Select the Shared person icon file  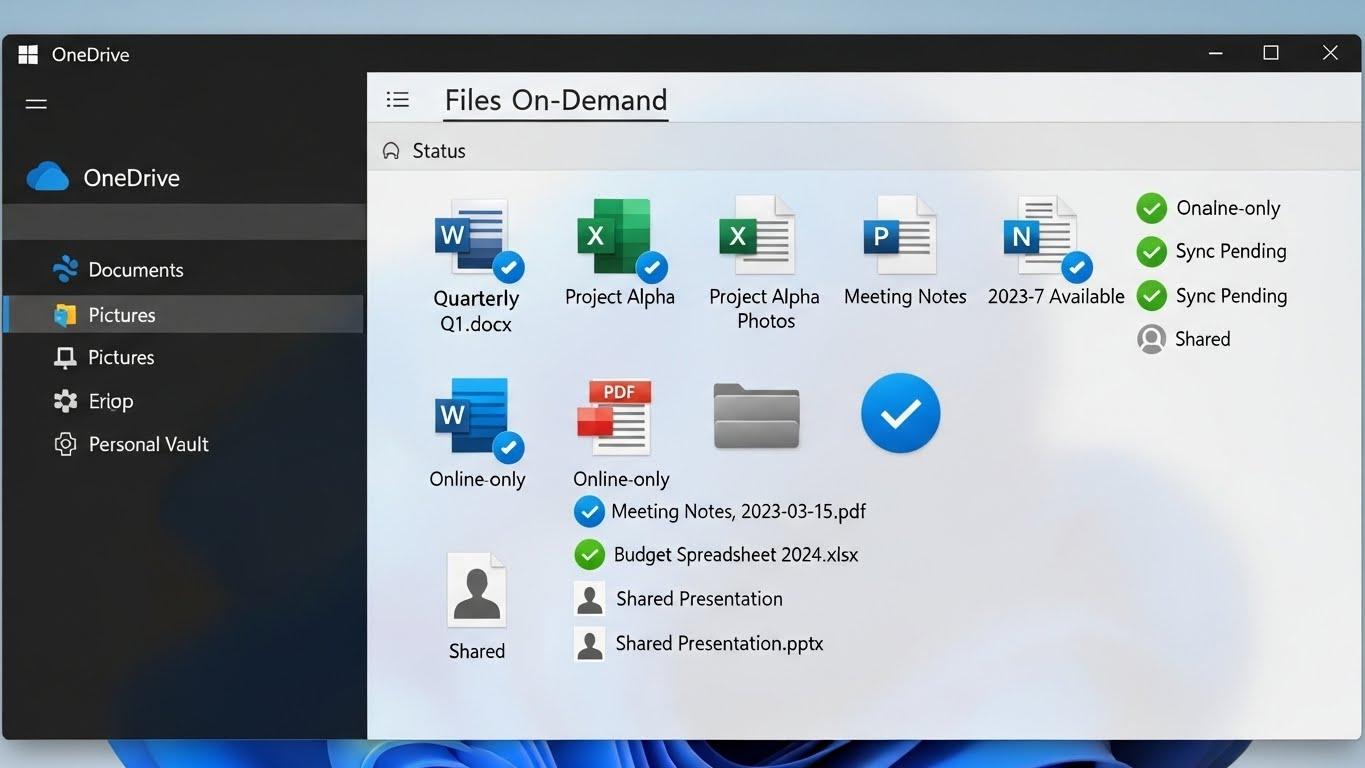click(x=476, y=590)
